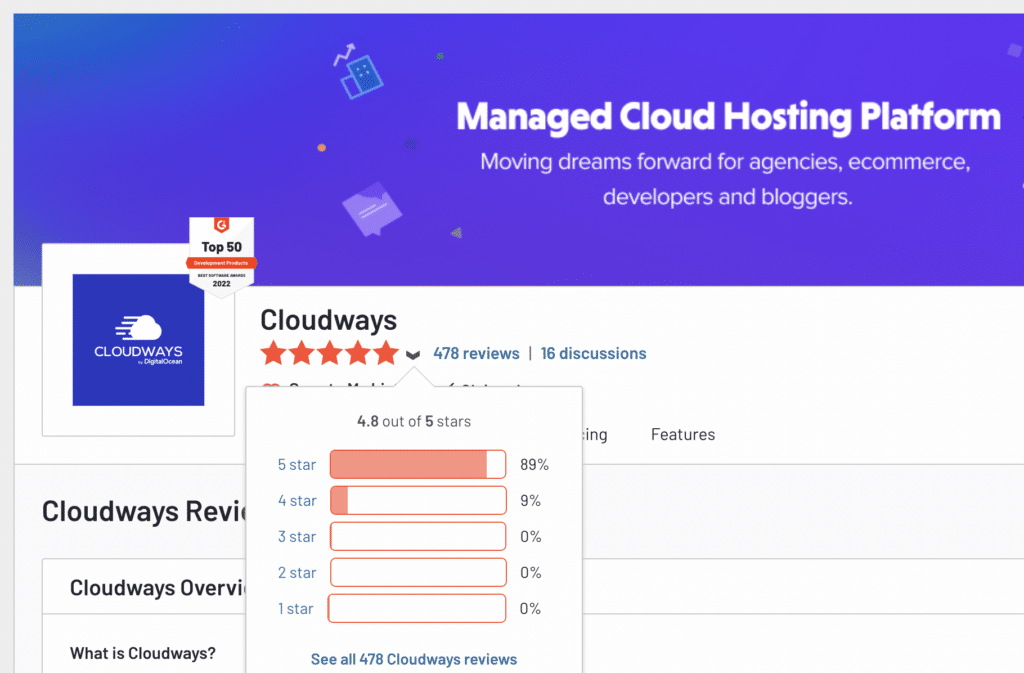Open the 478 reviews link
Viewport: 1024px width, 673px height.
tap(476, 353)
